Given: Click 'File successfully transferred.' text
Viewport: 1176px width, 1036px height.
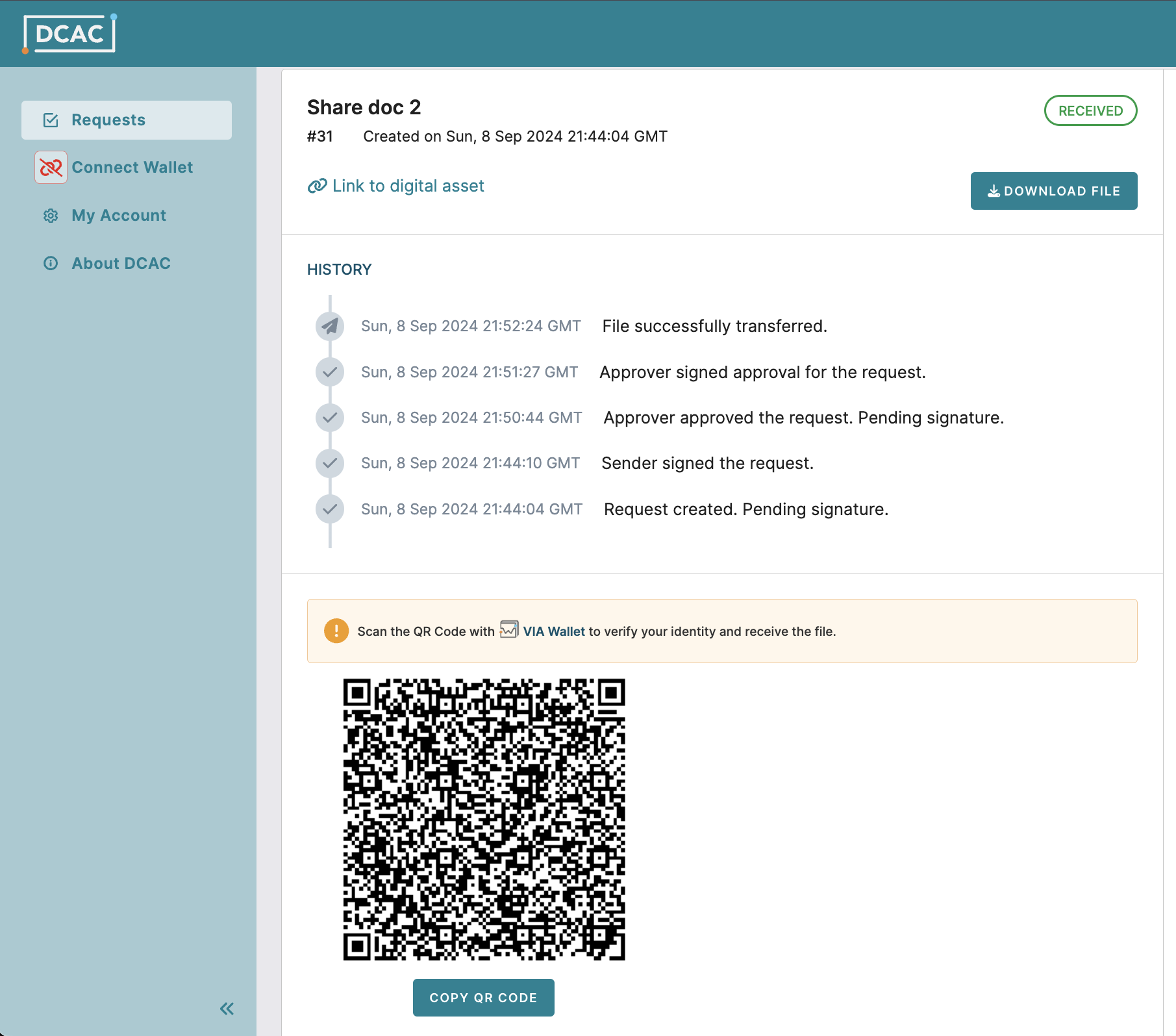Looking at the screenshot, I should 715,326.
